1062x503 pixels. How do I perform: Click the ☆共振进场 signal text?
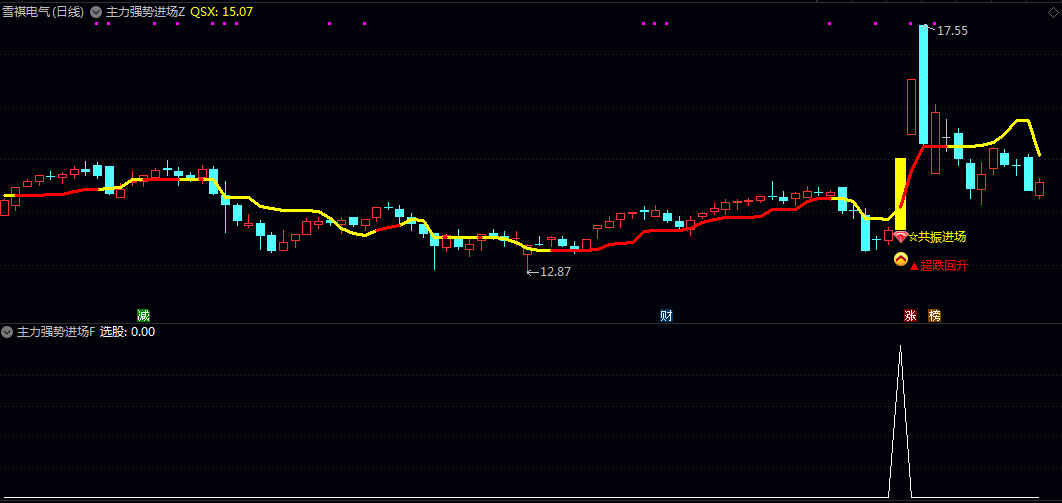click(937, 237)
